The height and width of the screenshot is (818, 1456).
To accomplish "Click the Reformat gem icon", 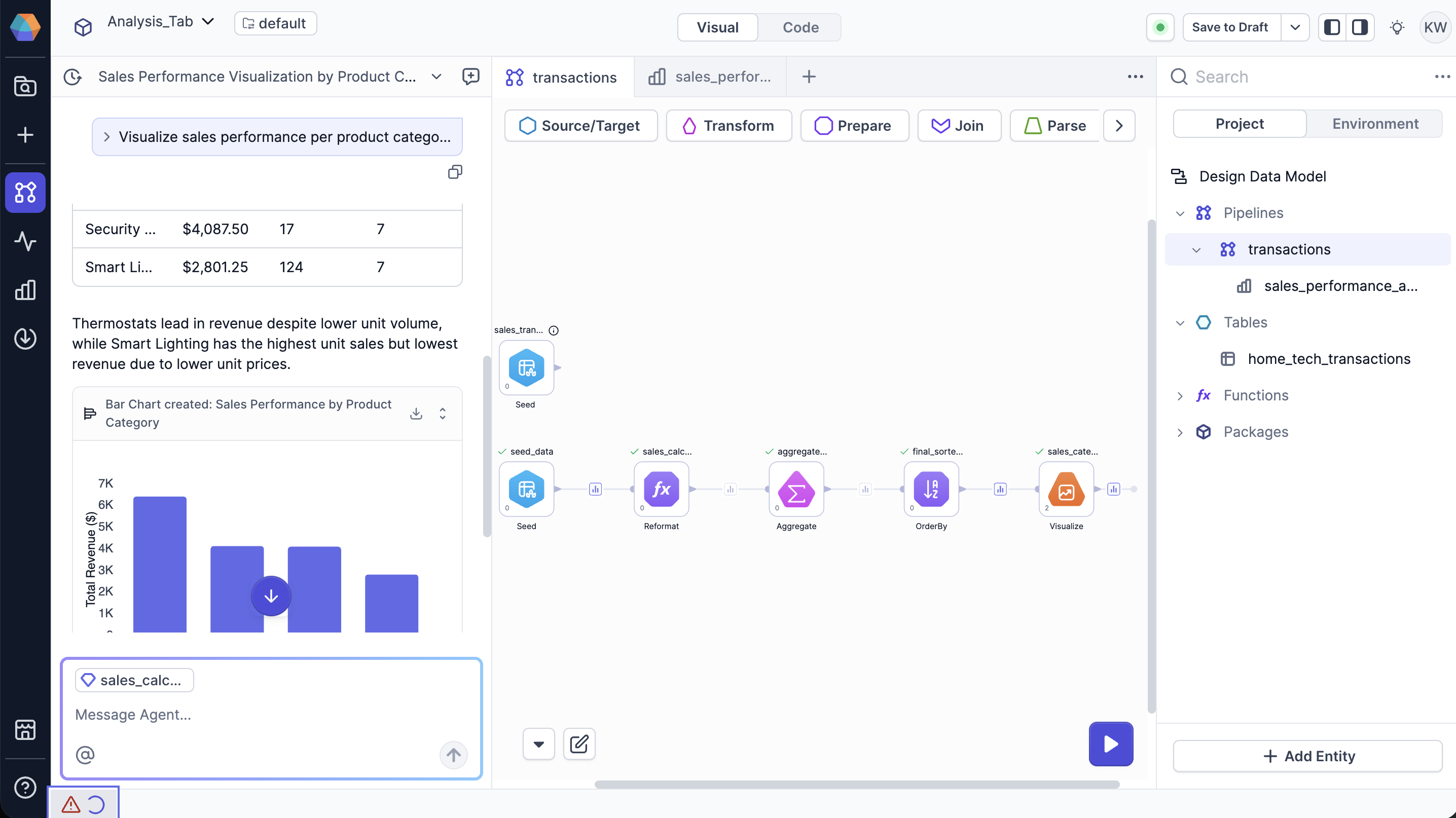I will point(661,489).
